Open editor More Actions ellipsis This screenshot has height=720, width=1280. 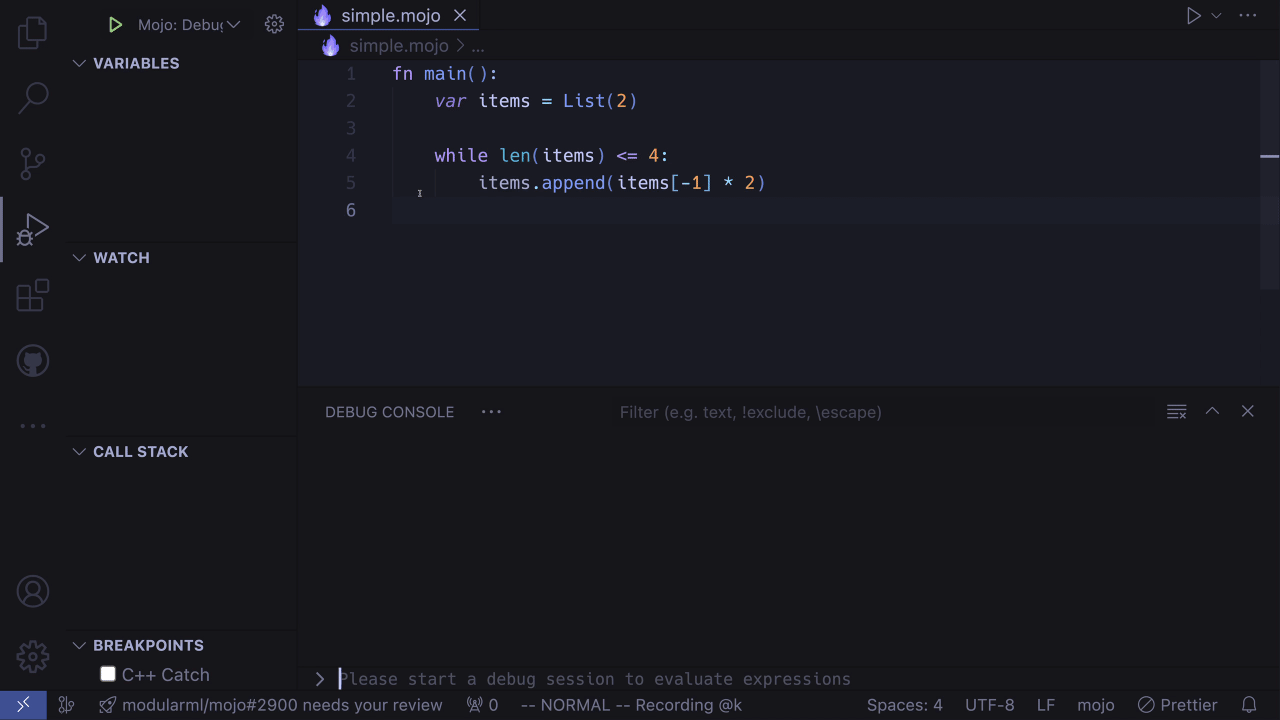(x=1248, y=15)
